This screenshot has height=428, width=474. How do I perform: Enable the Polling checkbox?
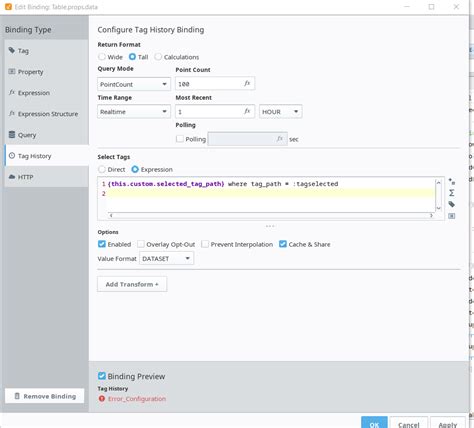(180, 139)
